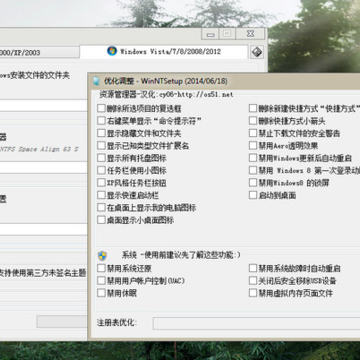Enable 显示已知类型文件扩展名 checkbox
The height and width of the screenshot is (360, 360).
click(x=101, y=146)
